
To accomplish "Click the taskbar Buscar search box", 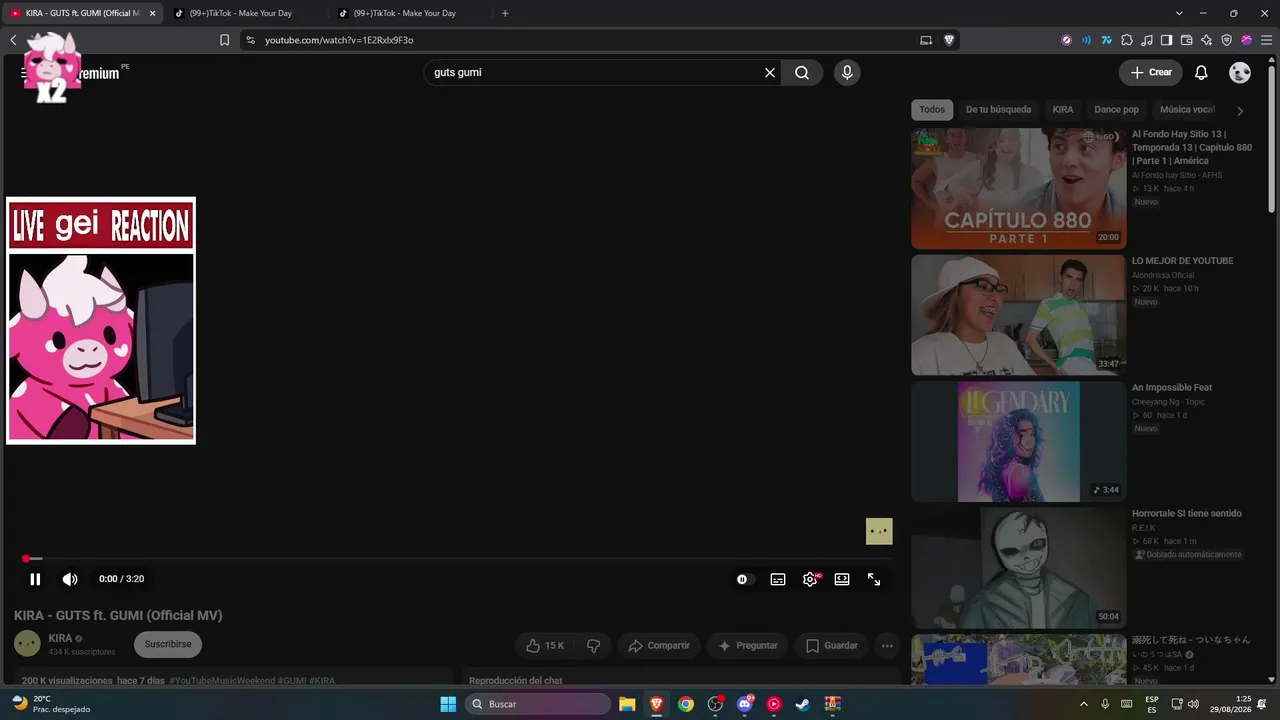I will (538, 704).
